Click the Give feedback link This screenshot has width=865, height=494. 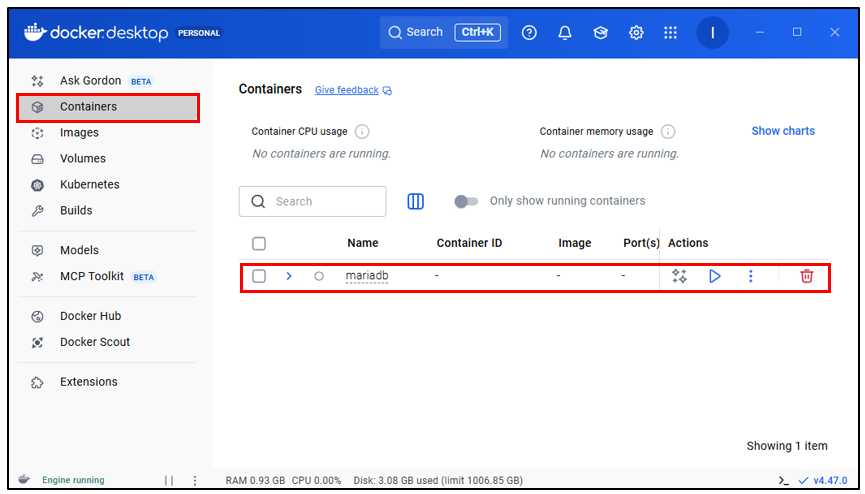(x=347, y=90)
